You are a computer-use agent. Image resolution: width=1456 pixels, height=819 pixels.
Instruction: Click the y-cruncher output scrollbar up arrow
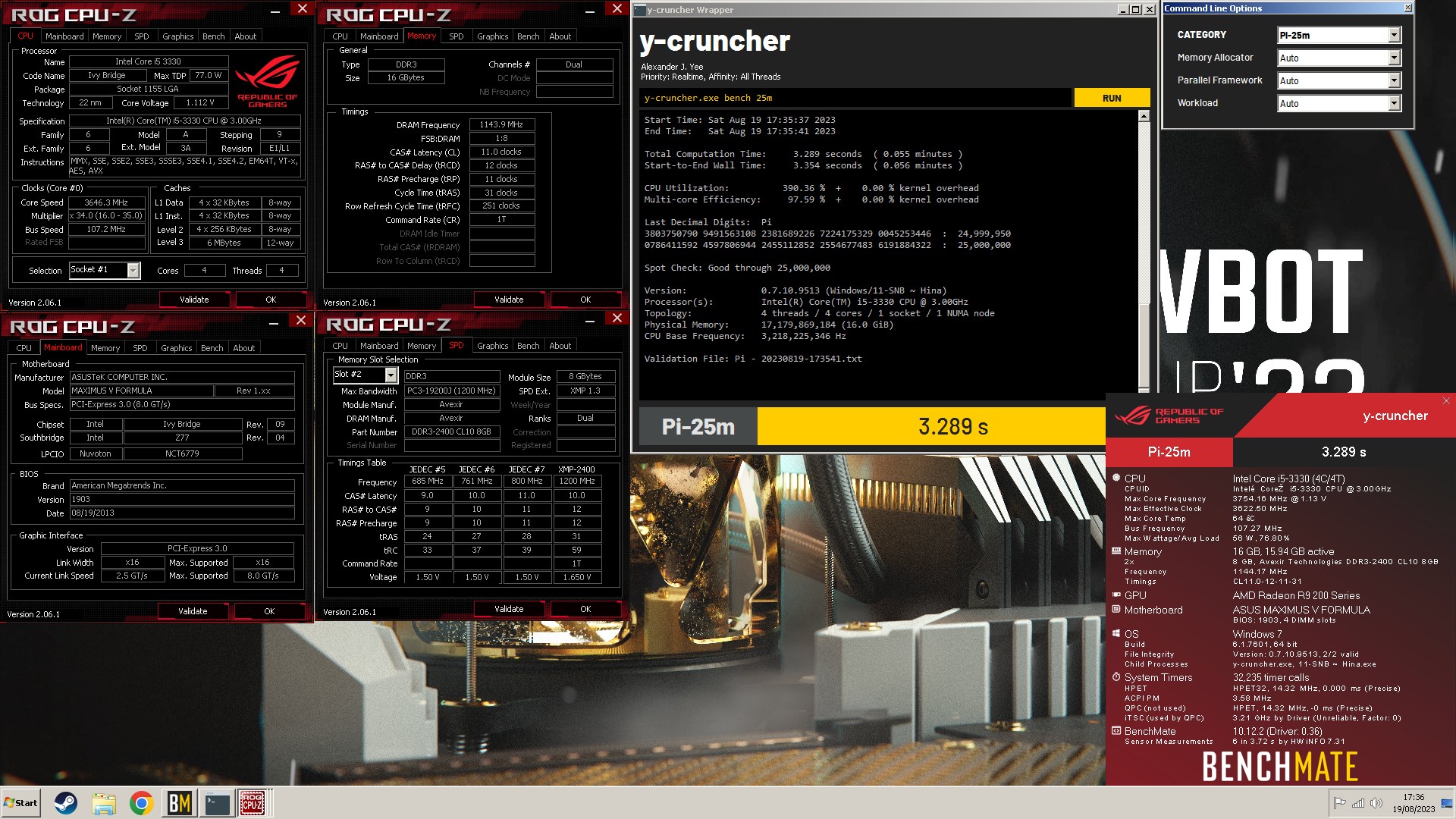pyautogui.click(x=1144, y=116)
